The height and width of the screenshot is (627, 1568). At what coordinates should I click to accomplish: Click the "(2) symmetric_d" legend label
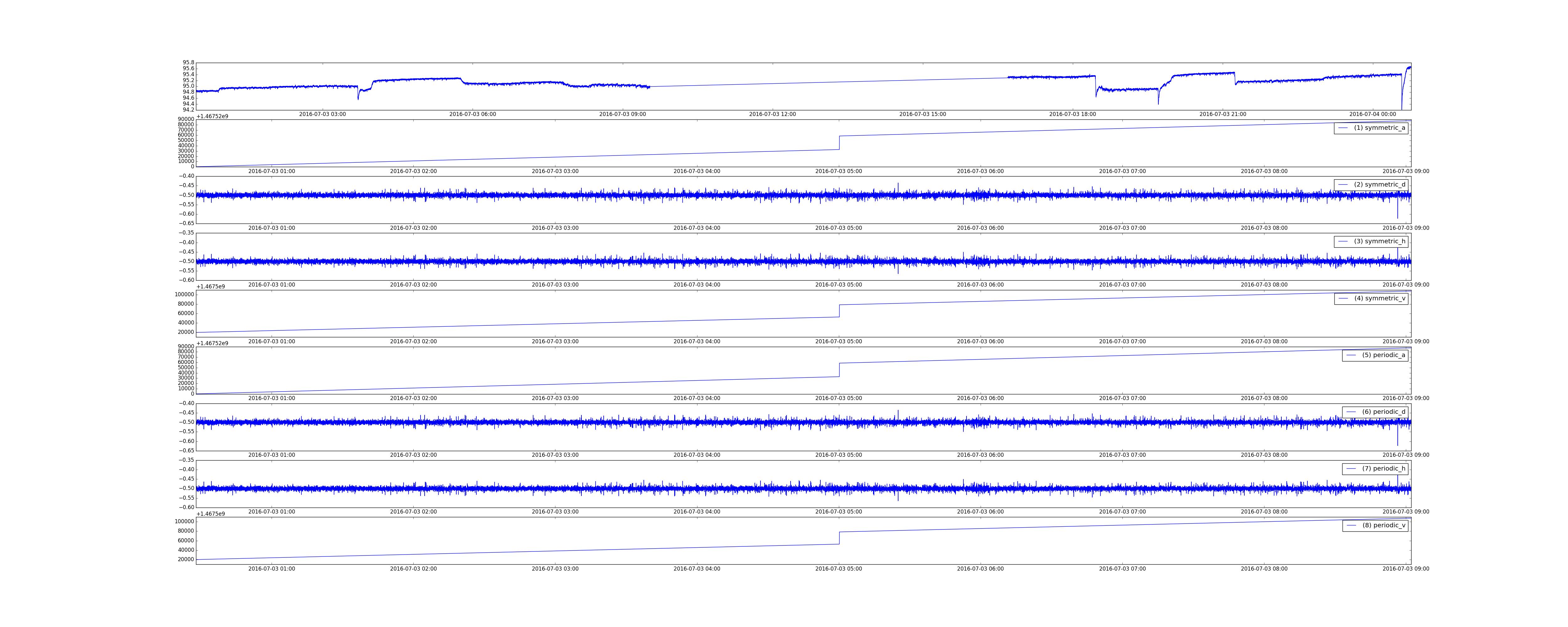pyautogui.click(x=1379, y=184)
